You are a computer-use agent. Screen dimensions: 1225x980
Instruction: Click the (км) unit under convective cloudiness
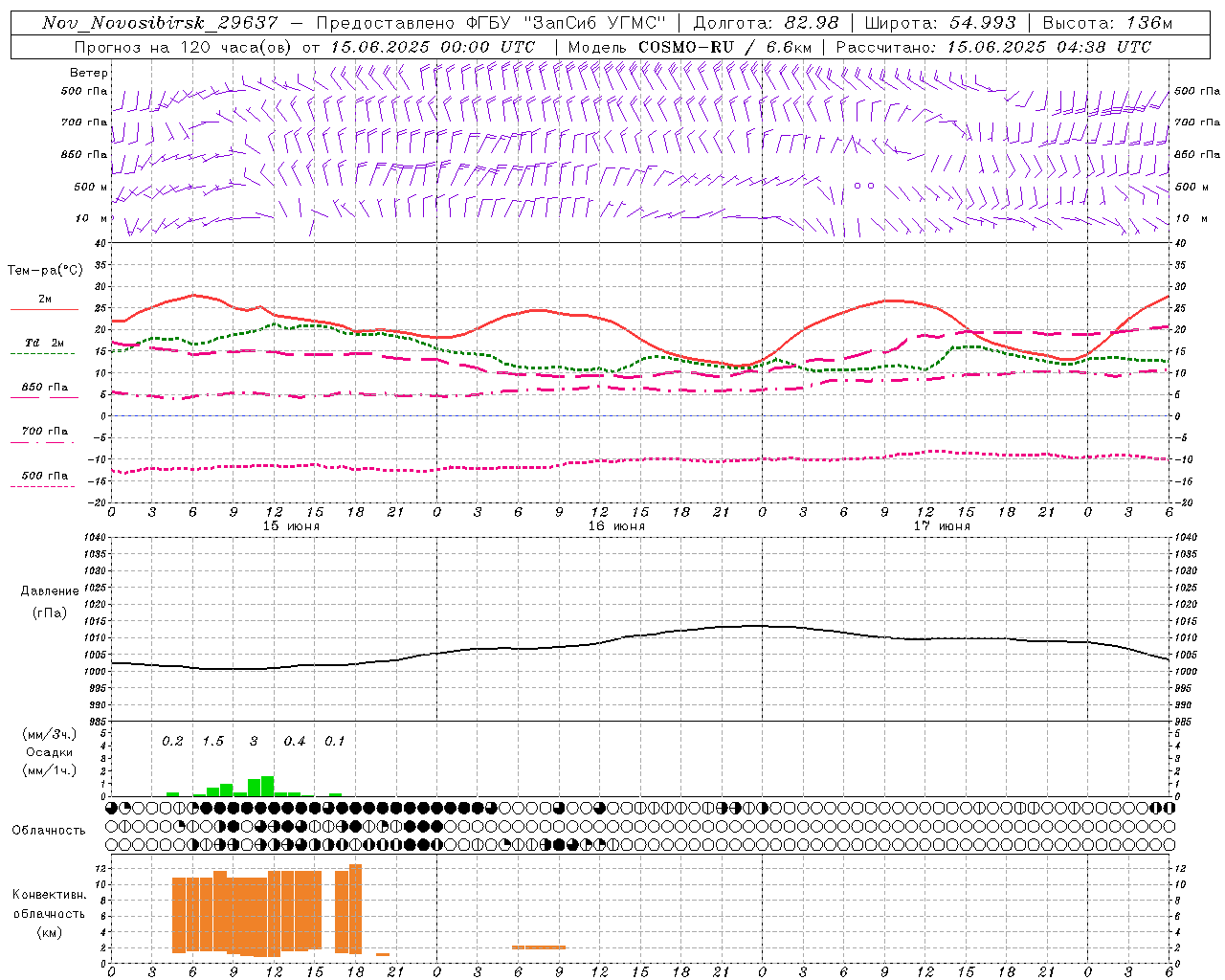(50, 932)
